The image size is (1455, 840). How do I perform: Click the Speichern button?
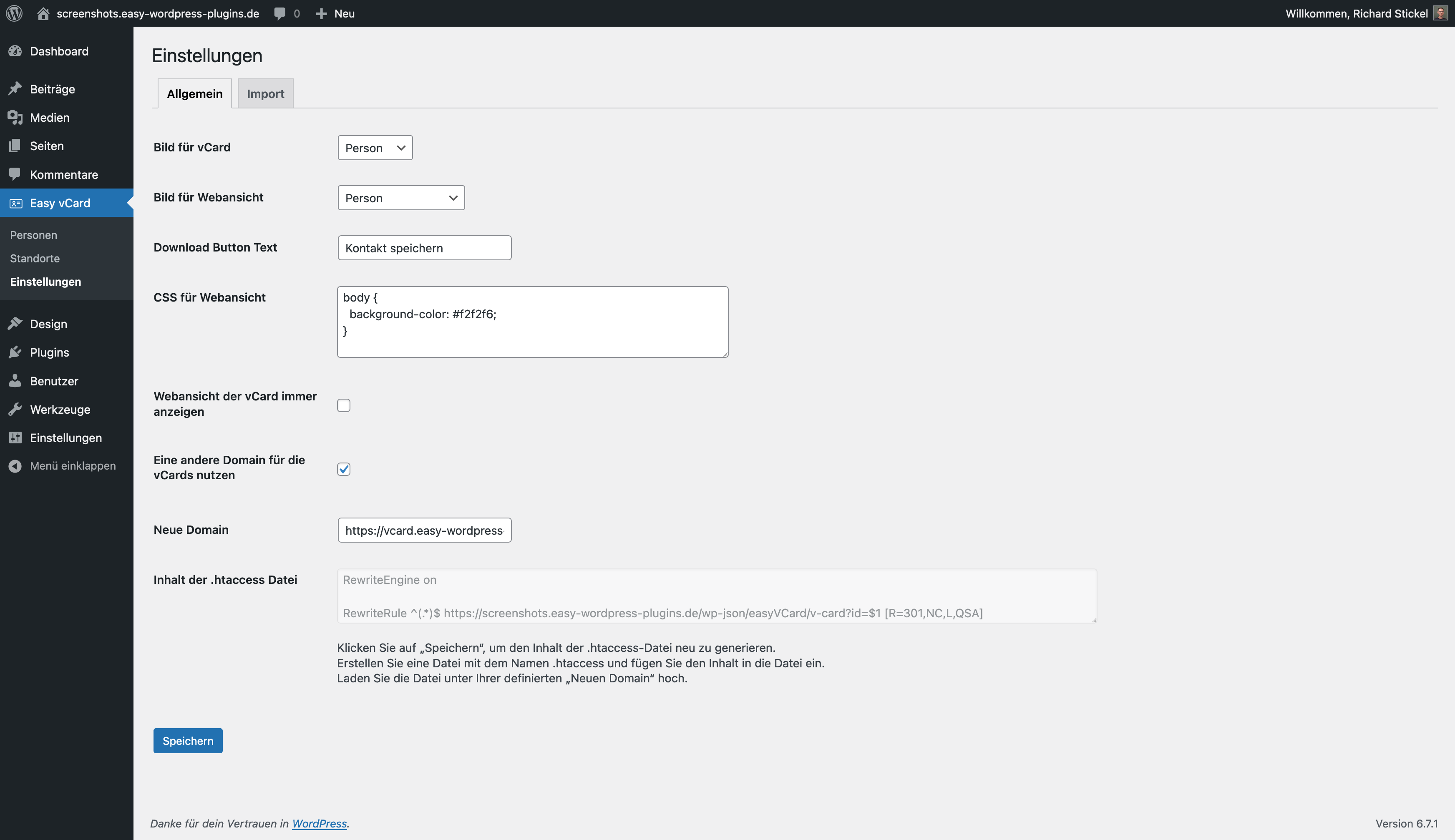(x=188, y=741)
